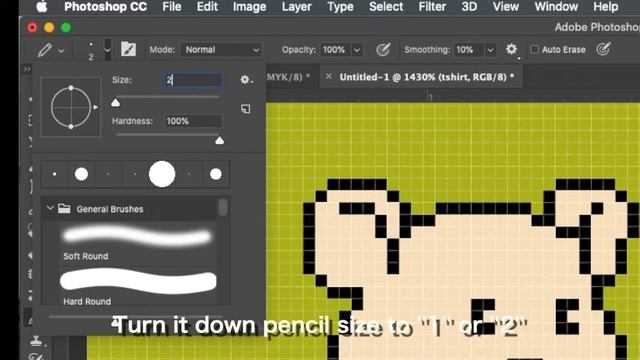The image size is (640, 360).
Task: Select the Hard Round brush
Action: [138, 287]
